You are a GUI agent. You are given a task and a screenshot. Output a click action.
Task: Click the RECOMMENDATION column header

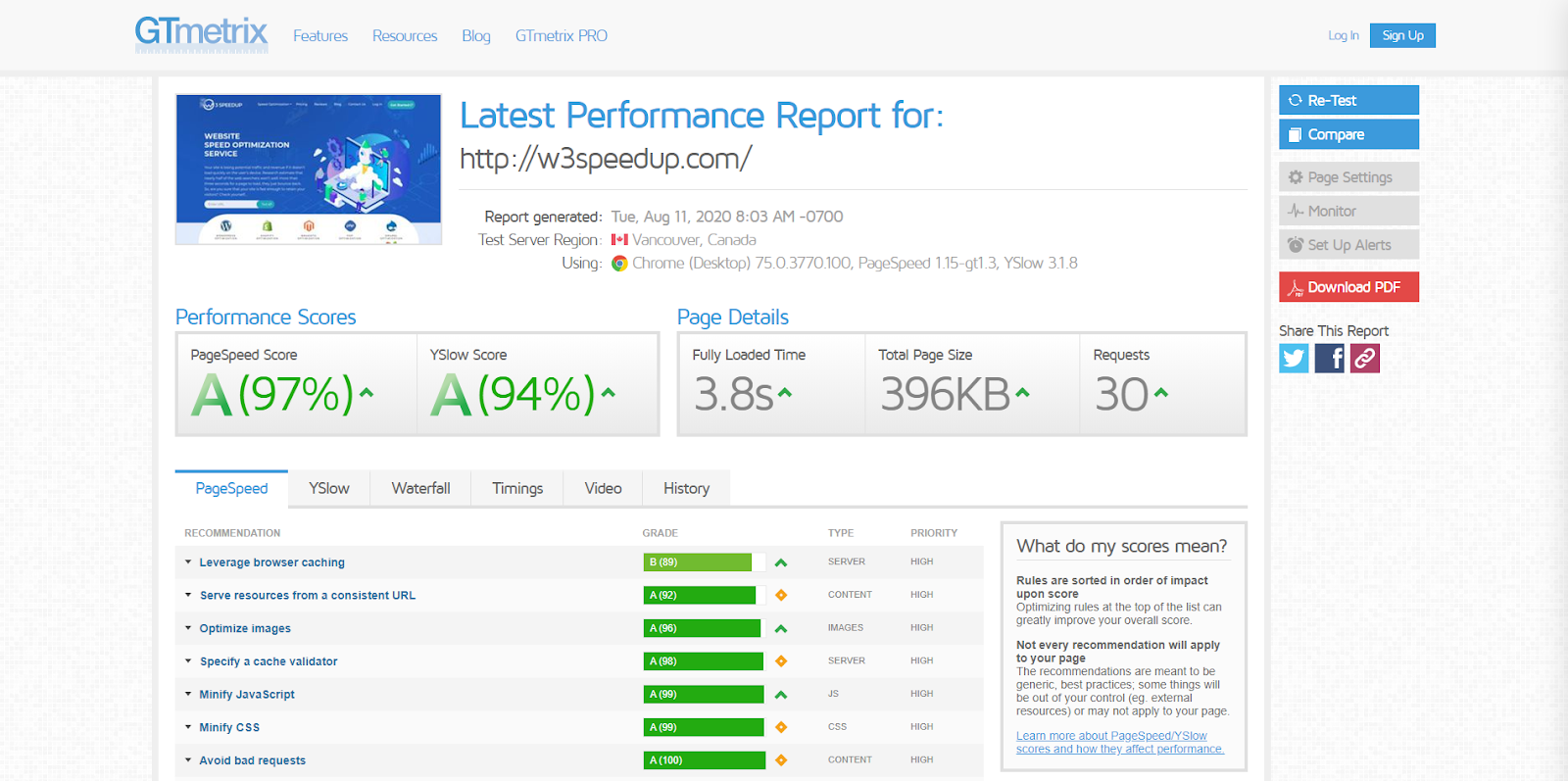click(x=232, y=533)
